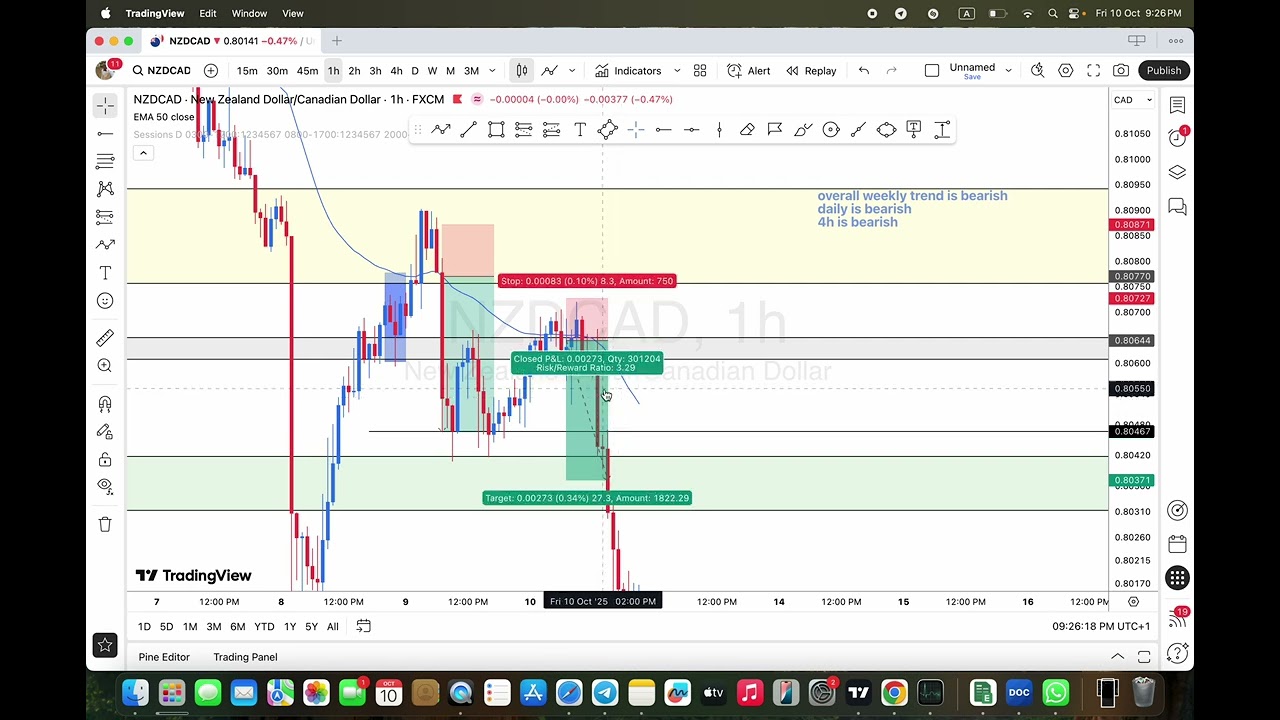1280x720 pixels.
Task: Open the chat bubbles panel
Action: (x=1177, y=206)
